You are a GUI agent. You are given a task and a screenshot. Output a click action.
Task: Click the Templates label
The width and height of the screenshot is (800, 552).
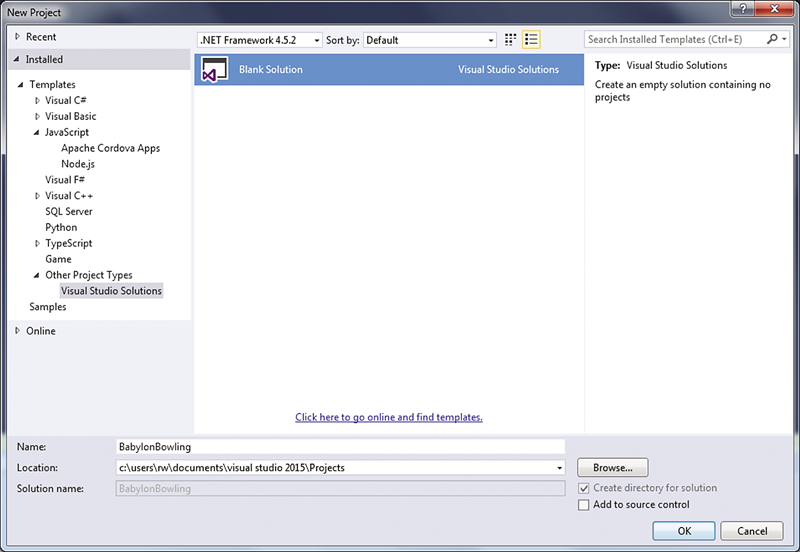53,85
